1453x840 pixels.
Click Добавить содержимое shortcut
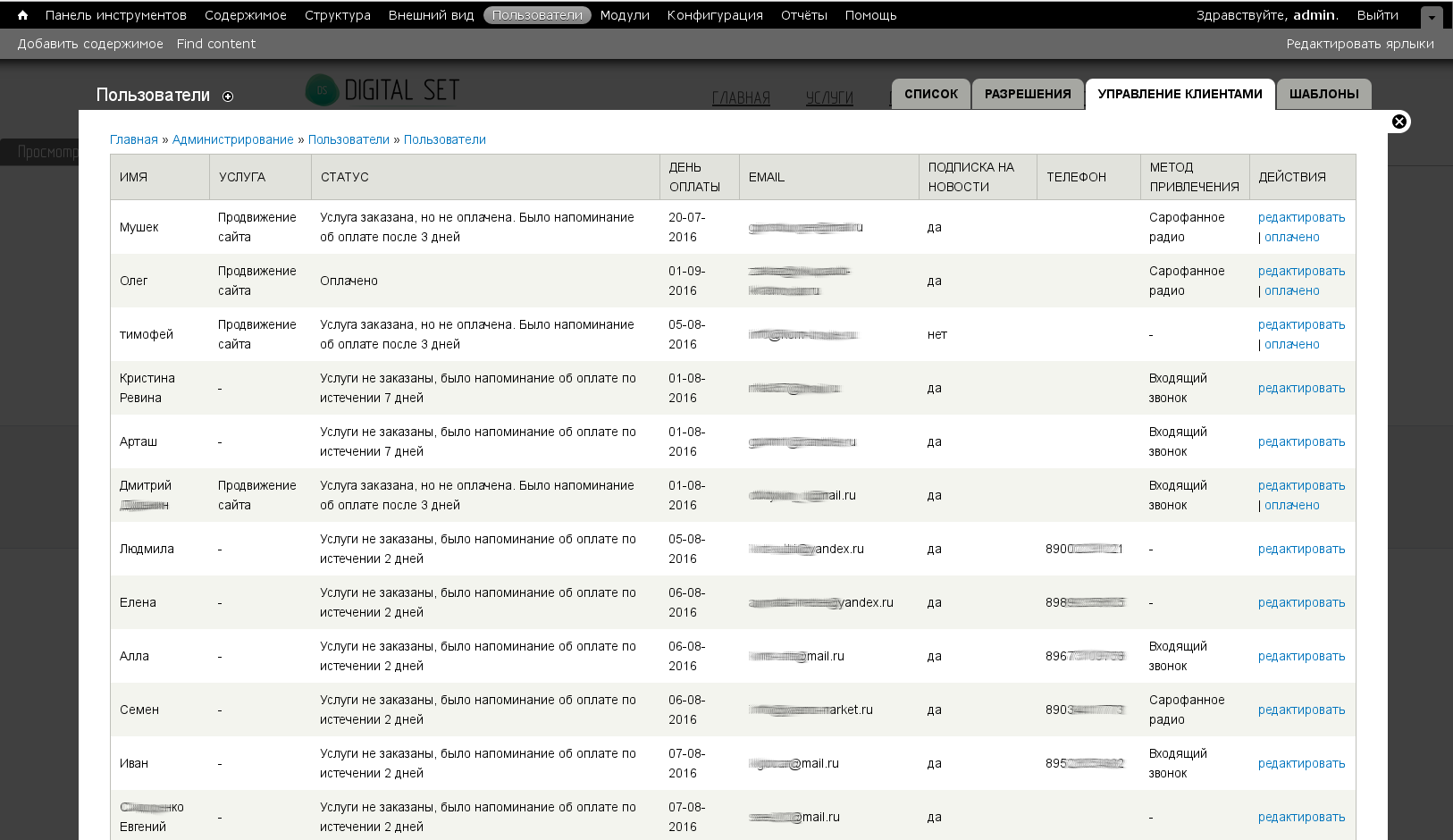click(x=90, y=44)
